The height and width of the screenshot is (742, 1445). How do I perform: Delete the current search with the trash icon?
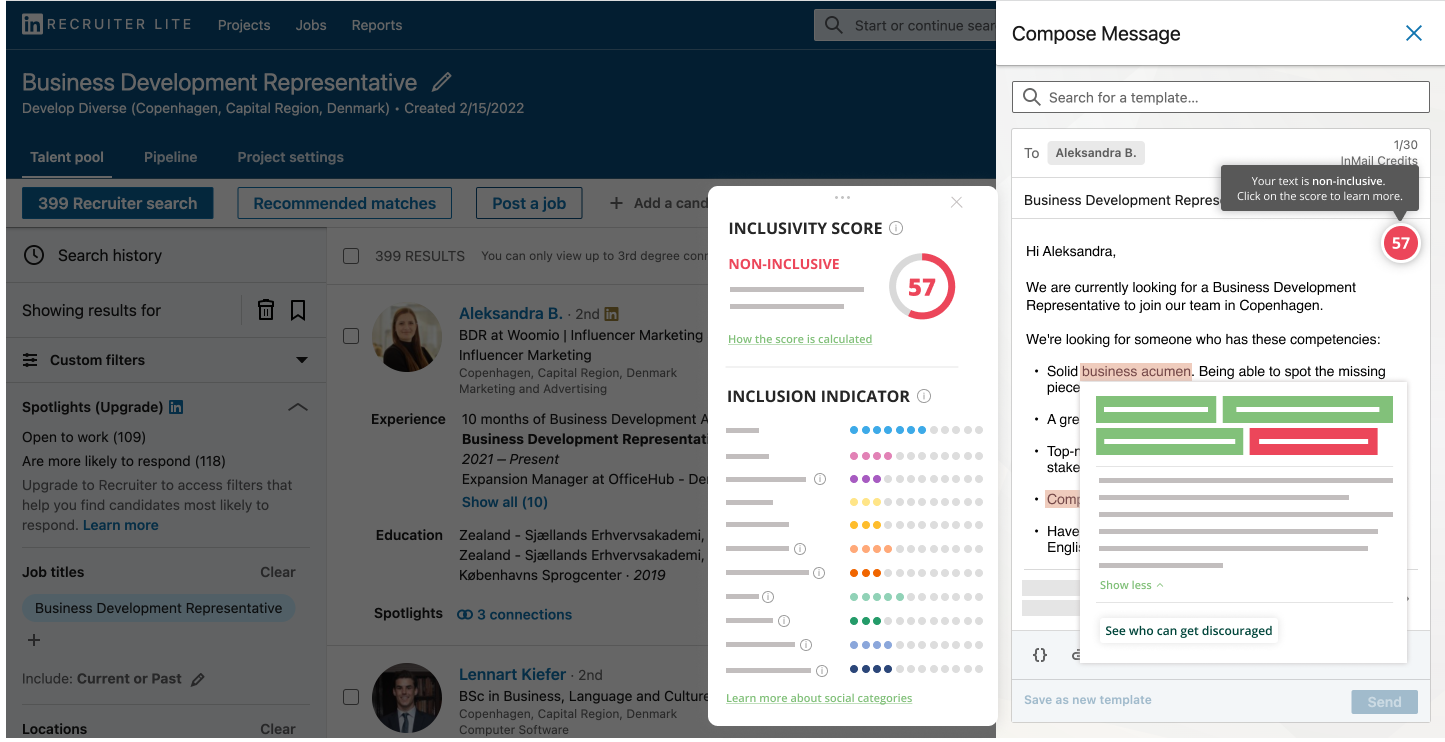pos(266,310)
